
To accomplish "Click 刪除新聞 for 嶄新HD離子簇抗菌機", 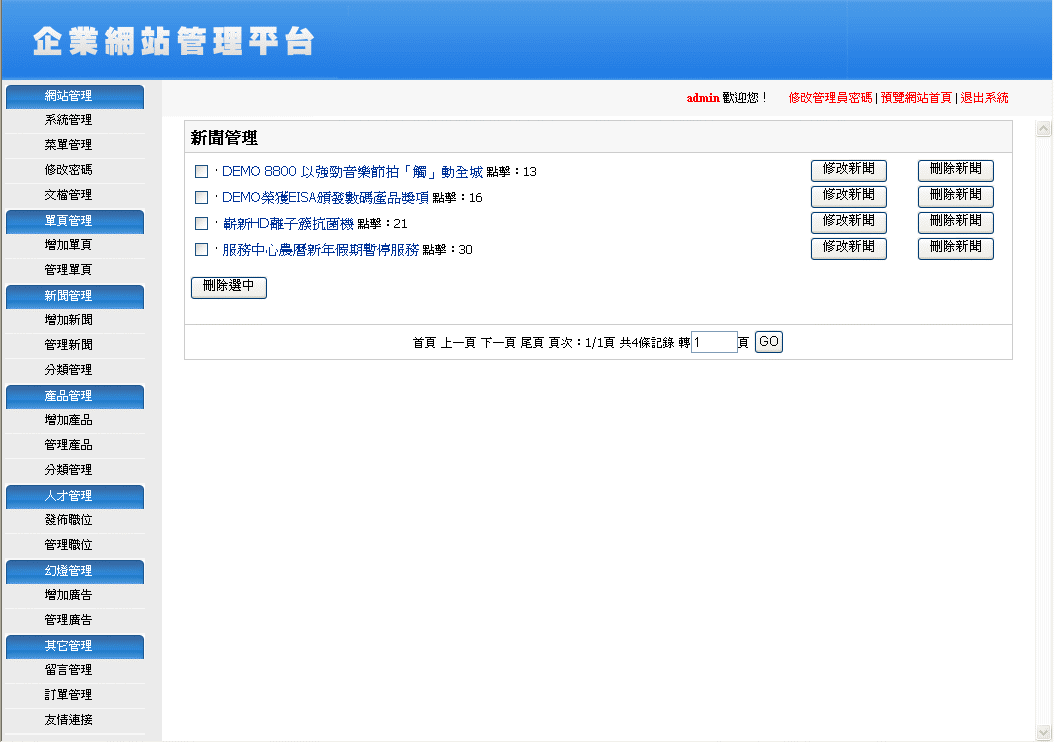I will coord(955,222).
